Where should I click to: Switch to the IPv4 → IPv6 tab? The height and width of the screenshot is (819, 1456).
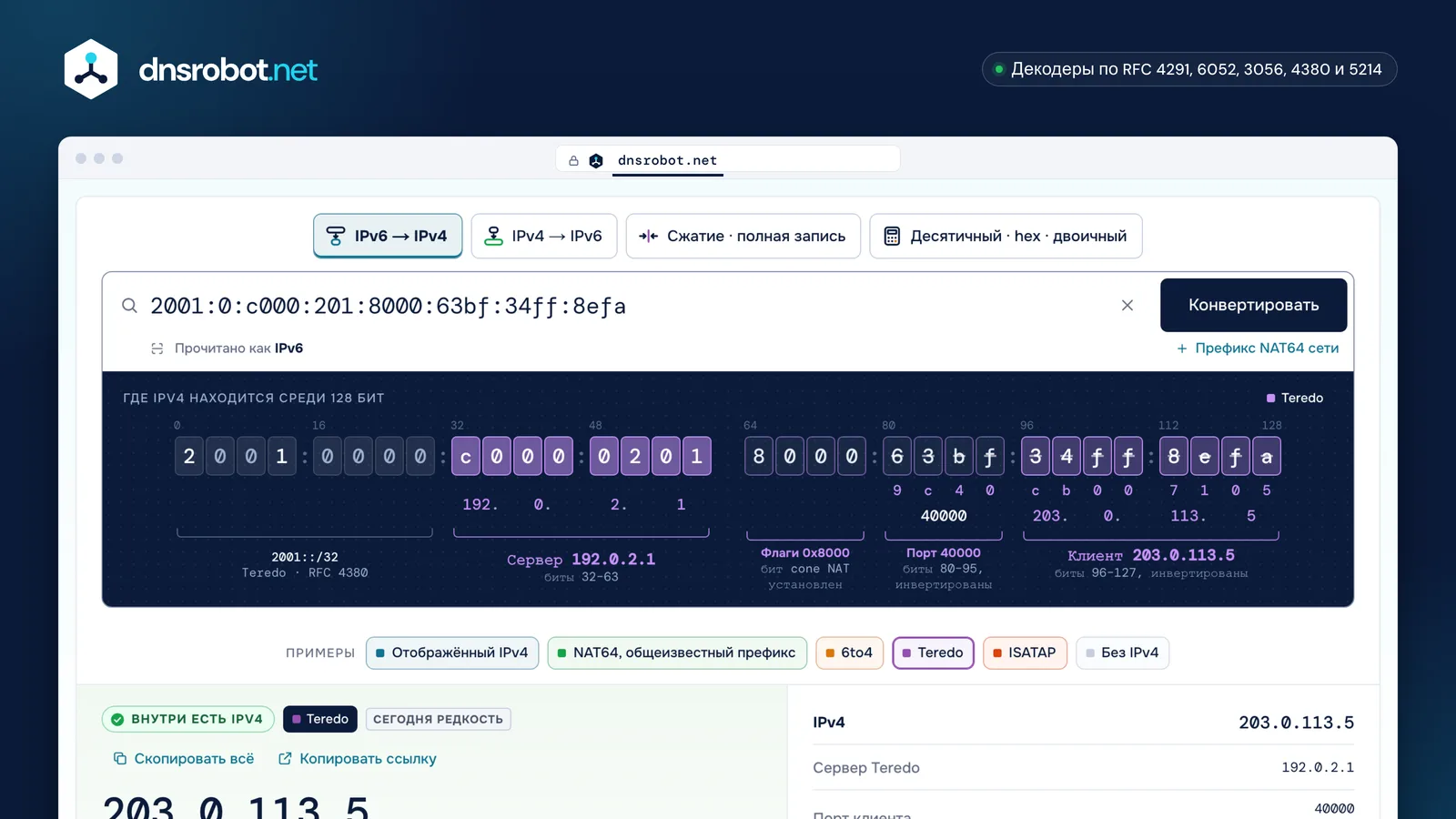click(544, 236)
